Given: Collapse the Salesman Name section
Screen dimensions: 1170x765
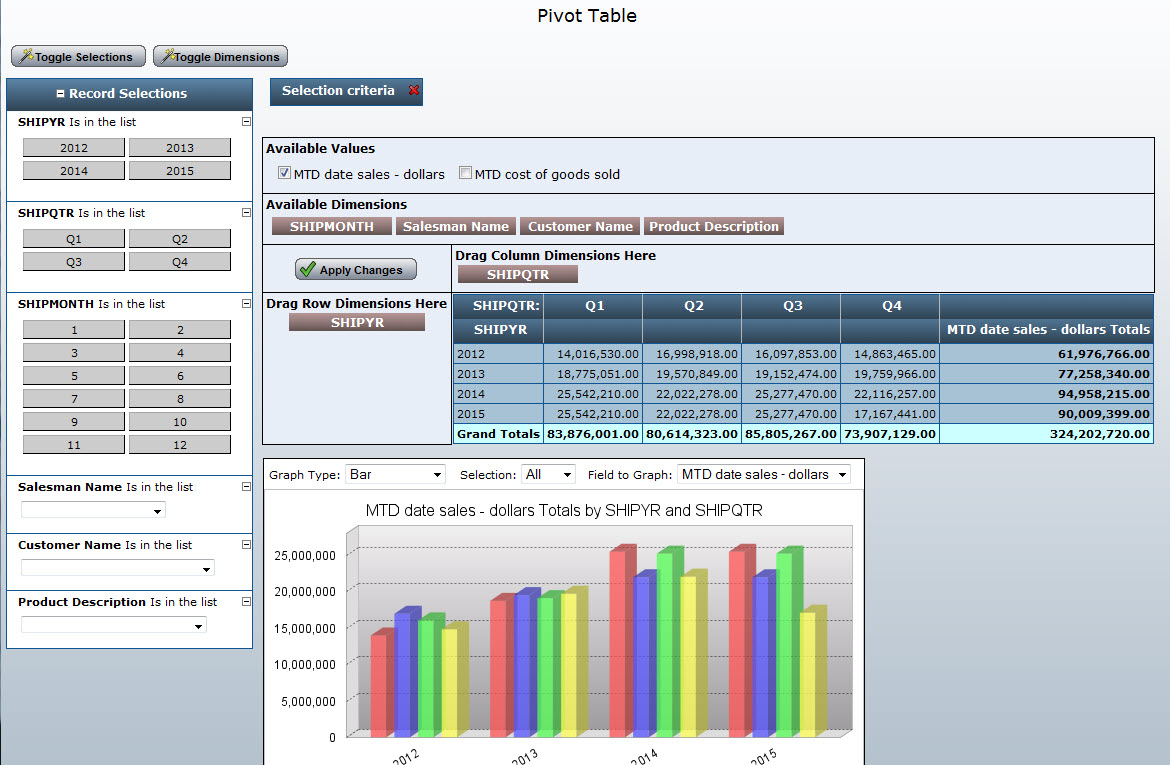Looking at the screenshot, I should [246, 487].
